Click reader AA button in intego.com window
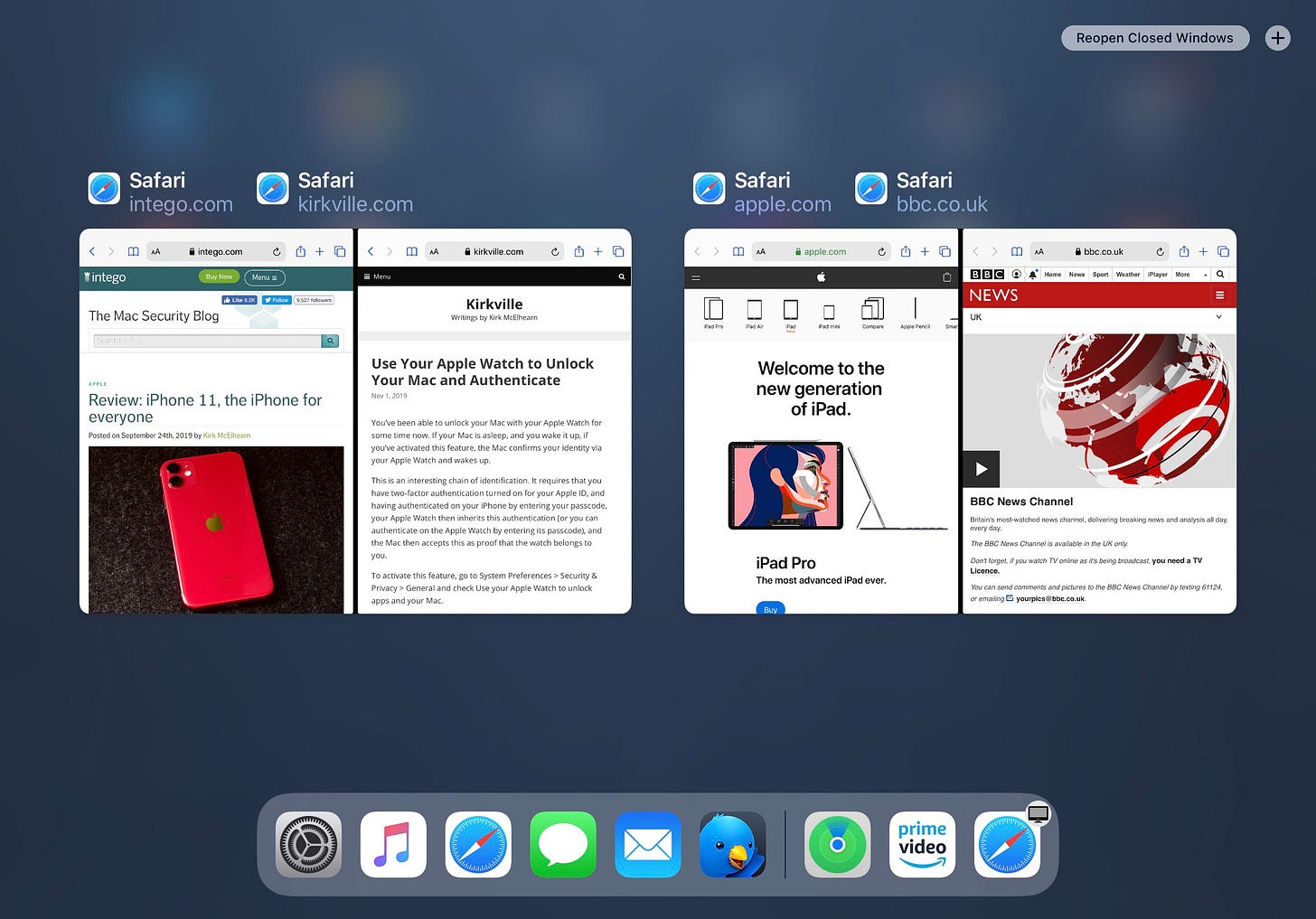Screen dimensions: 1316x919 [x=155, y=252]
